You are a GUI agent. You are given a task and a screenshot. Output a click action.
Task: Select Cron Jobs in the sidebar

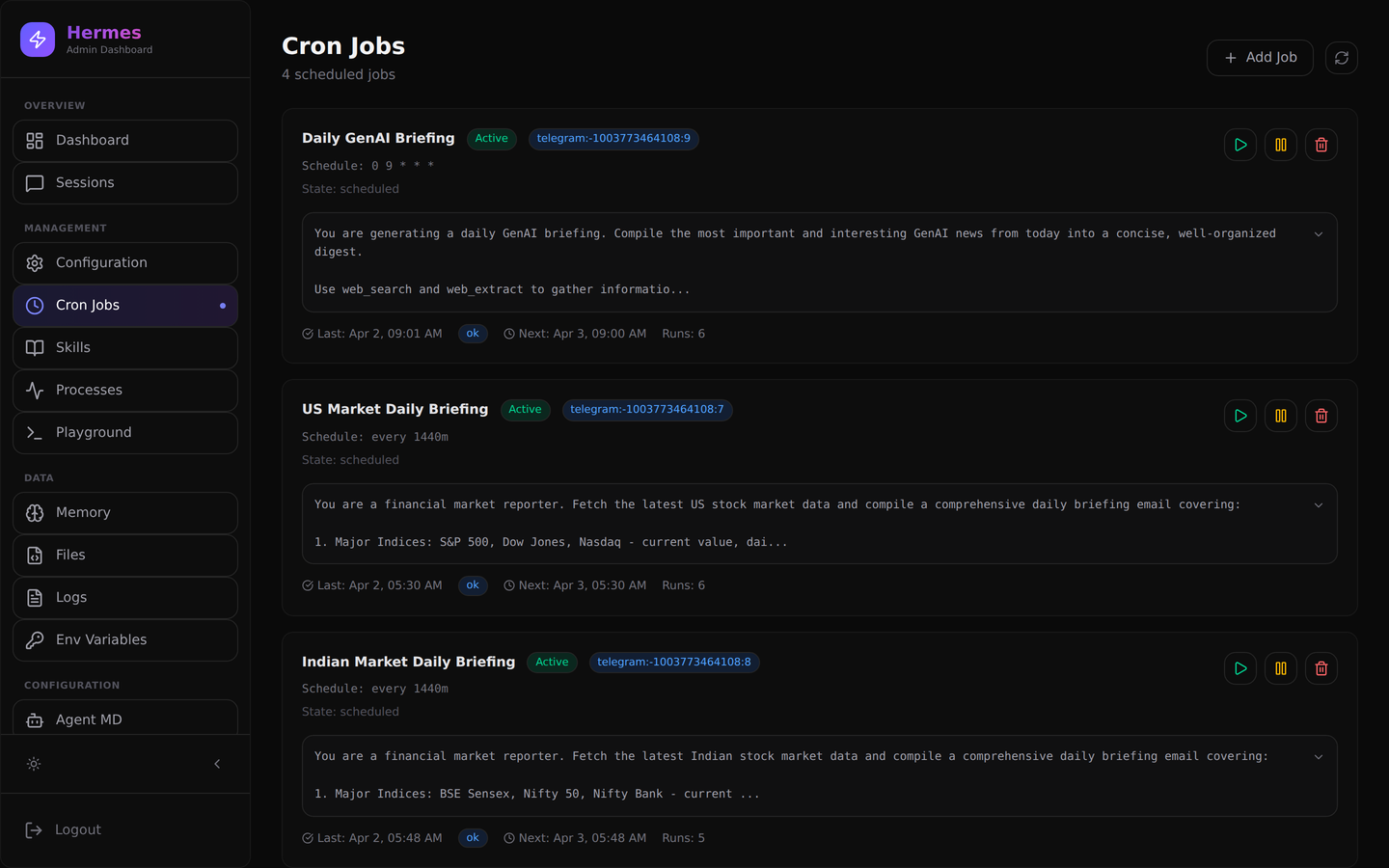[125, 306]
